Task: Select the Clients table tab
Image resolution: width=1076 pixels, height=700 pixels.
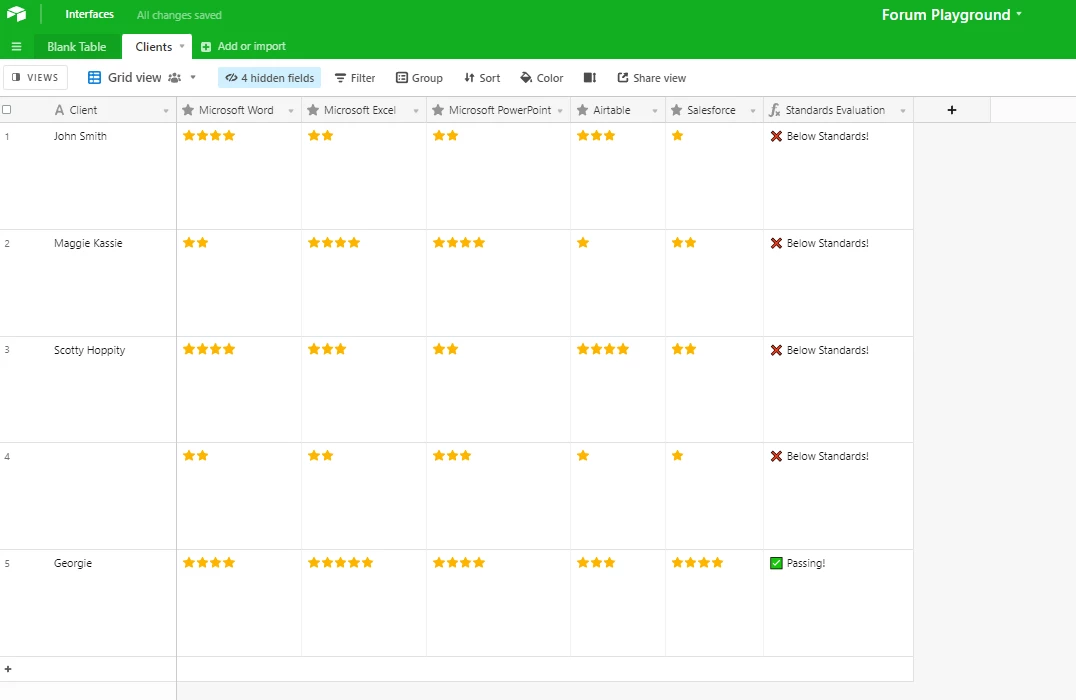Action: point(153,47)
